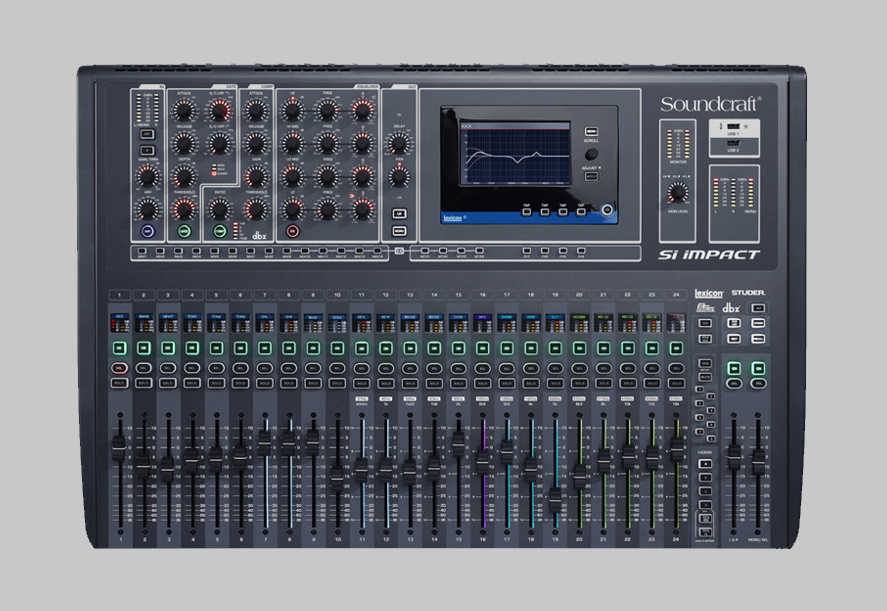887x611 pixels.
Task: Click the upper graphic EQ button below layer D
Action: point(705,518)
